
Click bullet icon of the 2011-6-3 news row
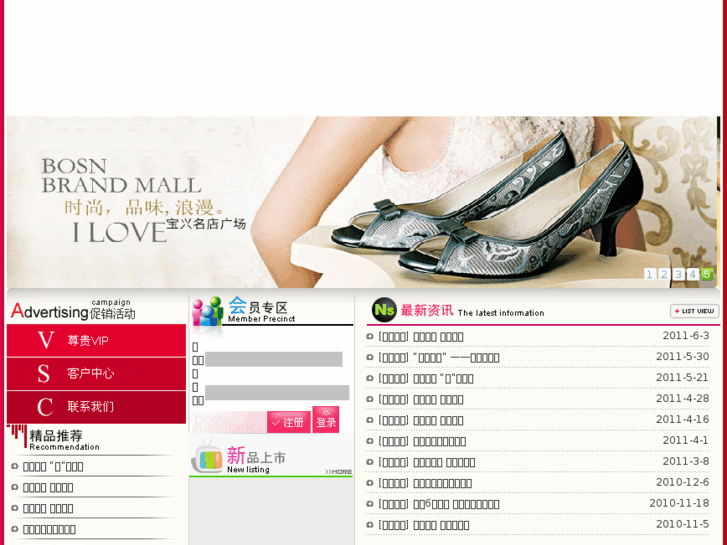point(370,337)
